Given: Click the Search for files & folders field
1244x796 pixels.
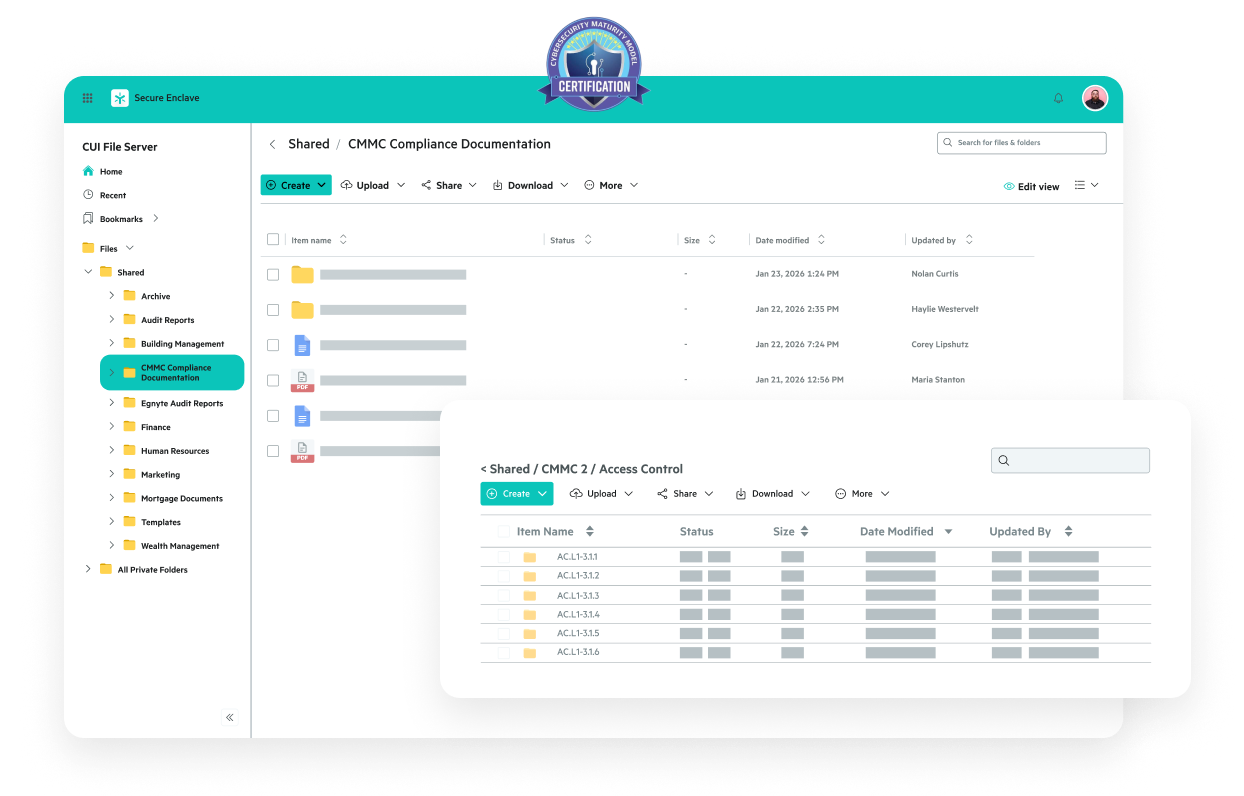Looking at the screenshot, I should point(1022,143).
